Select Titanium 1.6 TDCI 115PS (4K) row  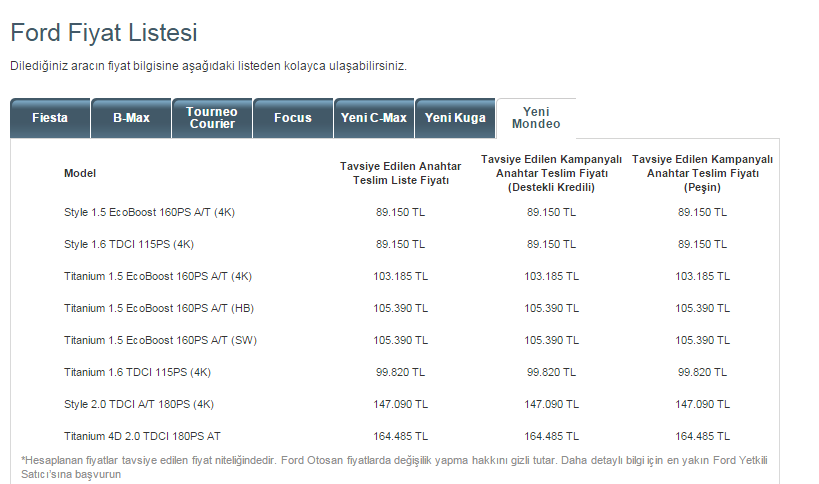137,372
